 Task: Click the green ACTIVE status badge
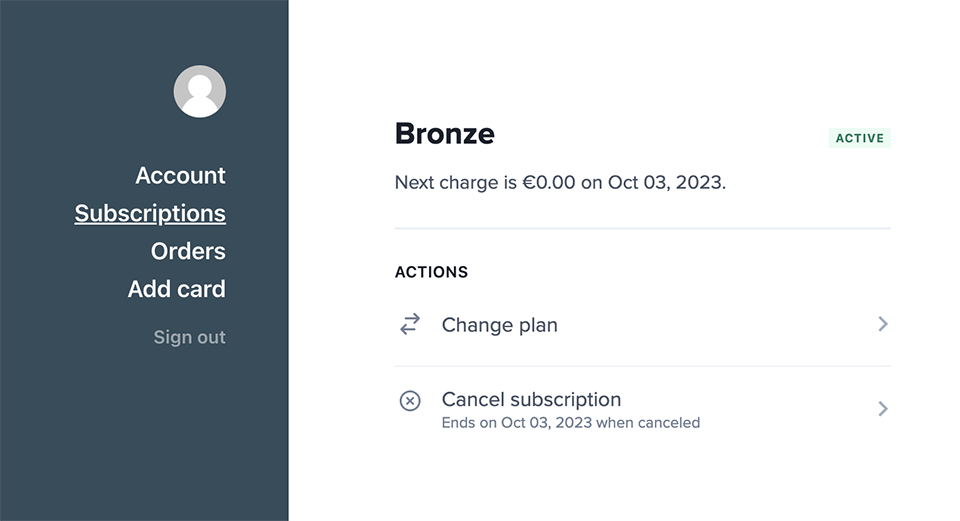859,138
